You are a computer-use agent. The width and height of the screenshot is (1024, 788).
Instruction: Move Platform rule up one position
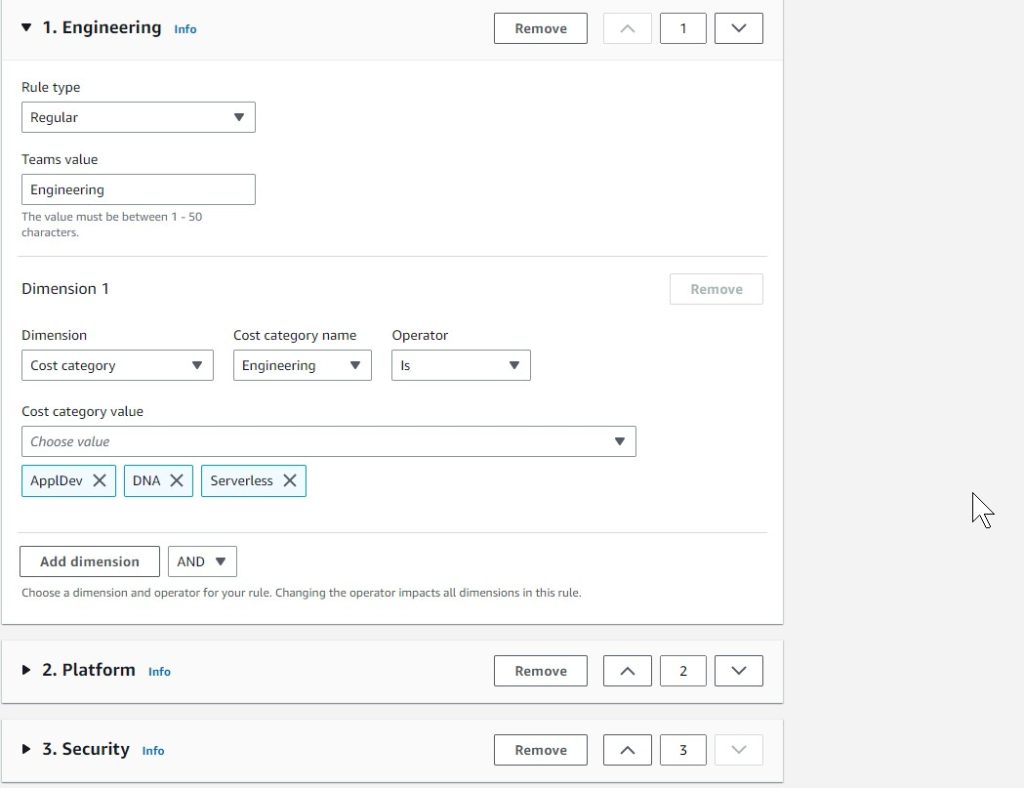point(627,671)
